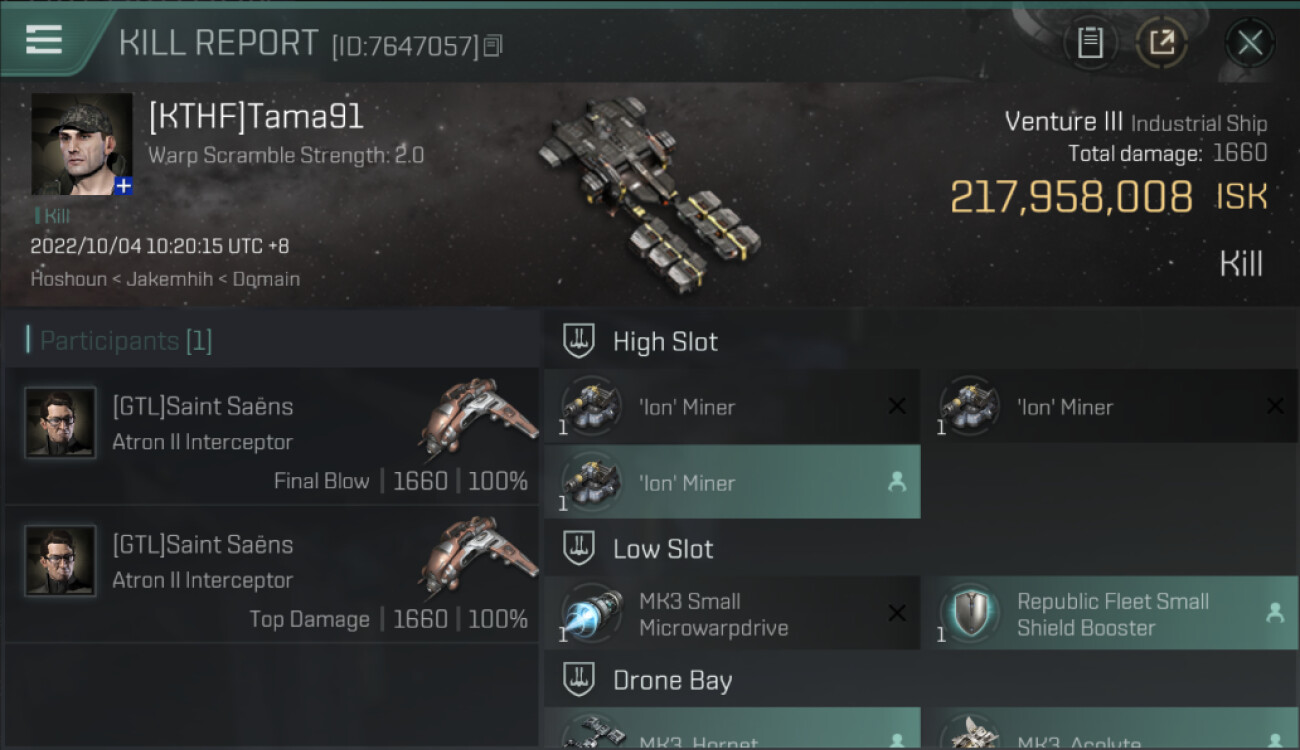The image size is (1300, 750).
Task: Open the hamburger menu icon
Action: tap(43, 39)
